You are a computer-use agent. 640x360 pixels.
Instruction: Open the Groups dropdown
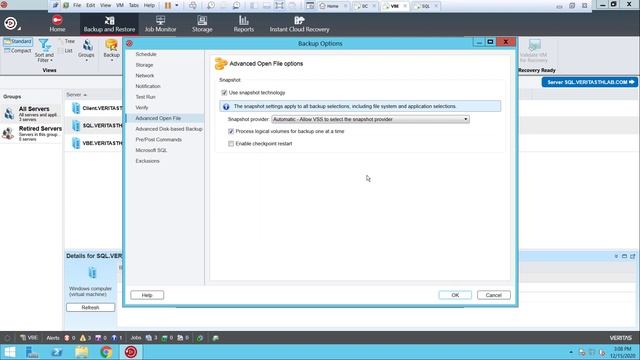(x=86, y=51)
